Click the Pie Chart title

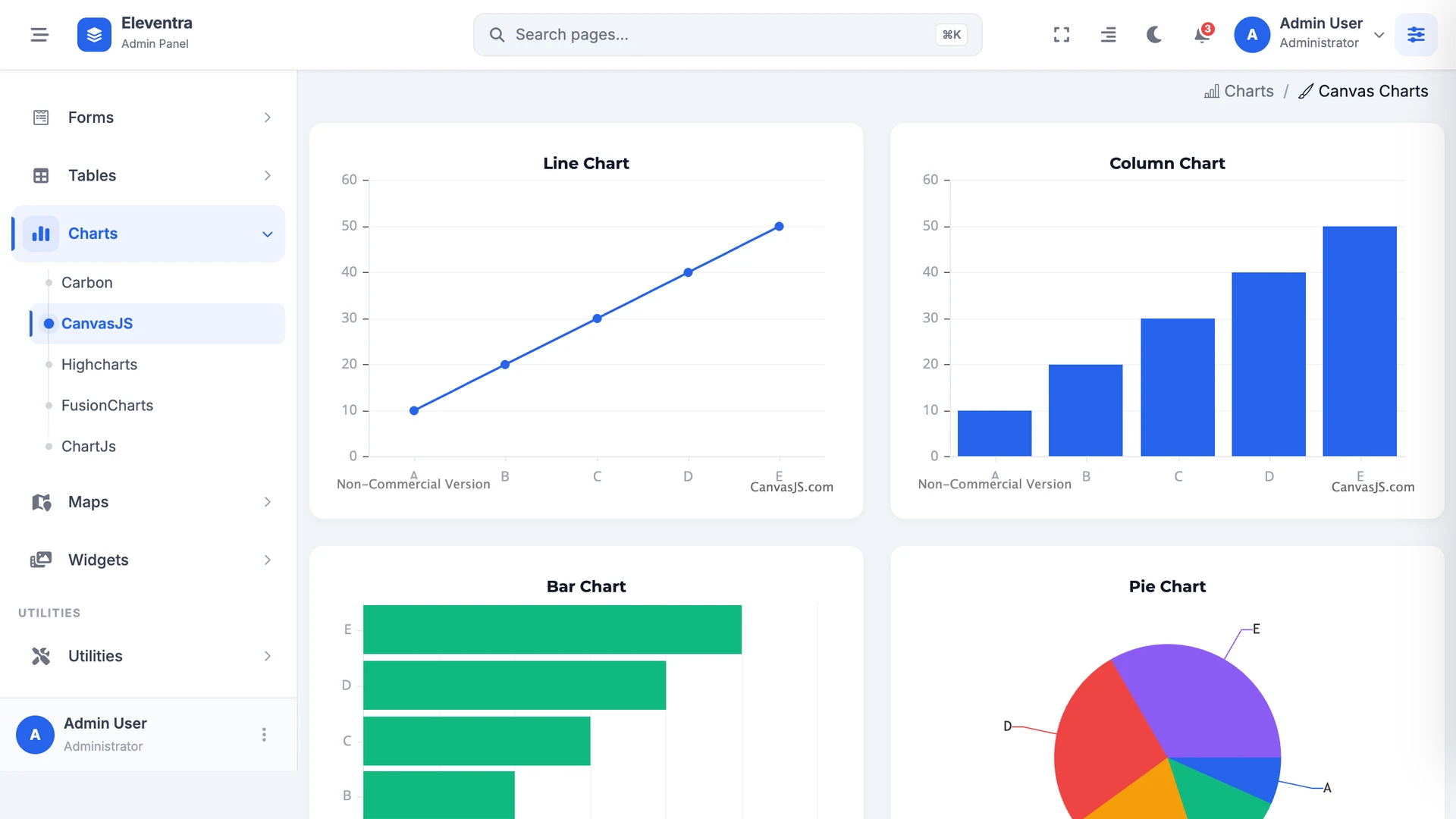click(x=1167, y=587)
